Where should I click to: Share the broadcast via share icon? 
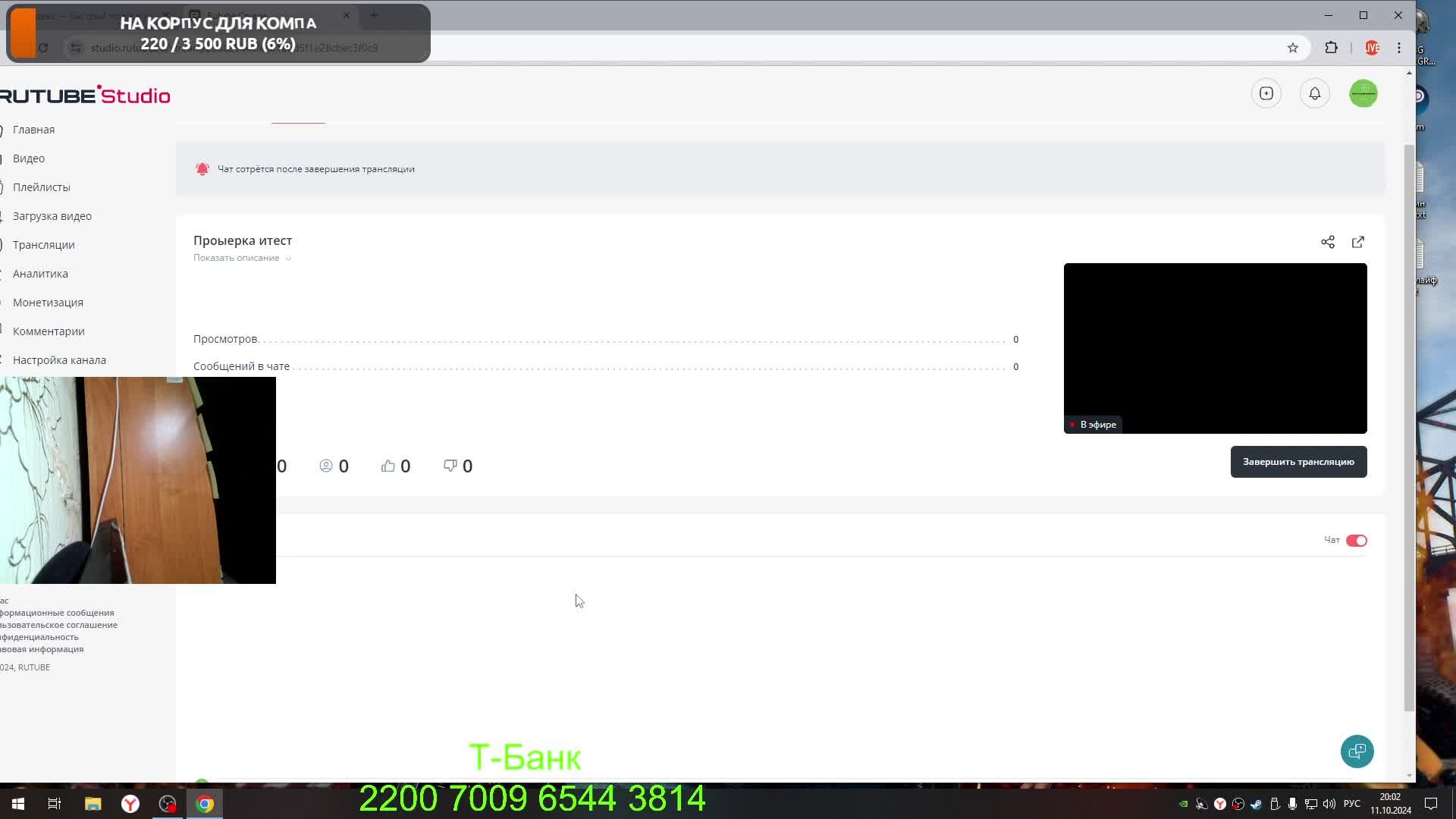click(x=1328, y=242)
